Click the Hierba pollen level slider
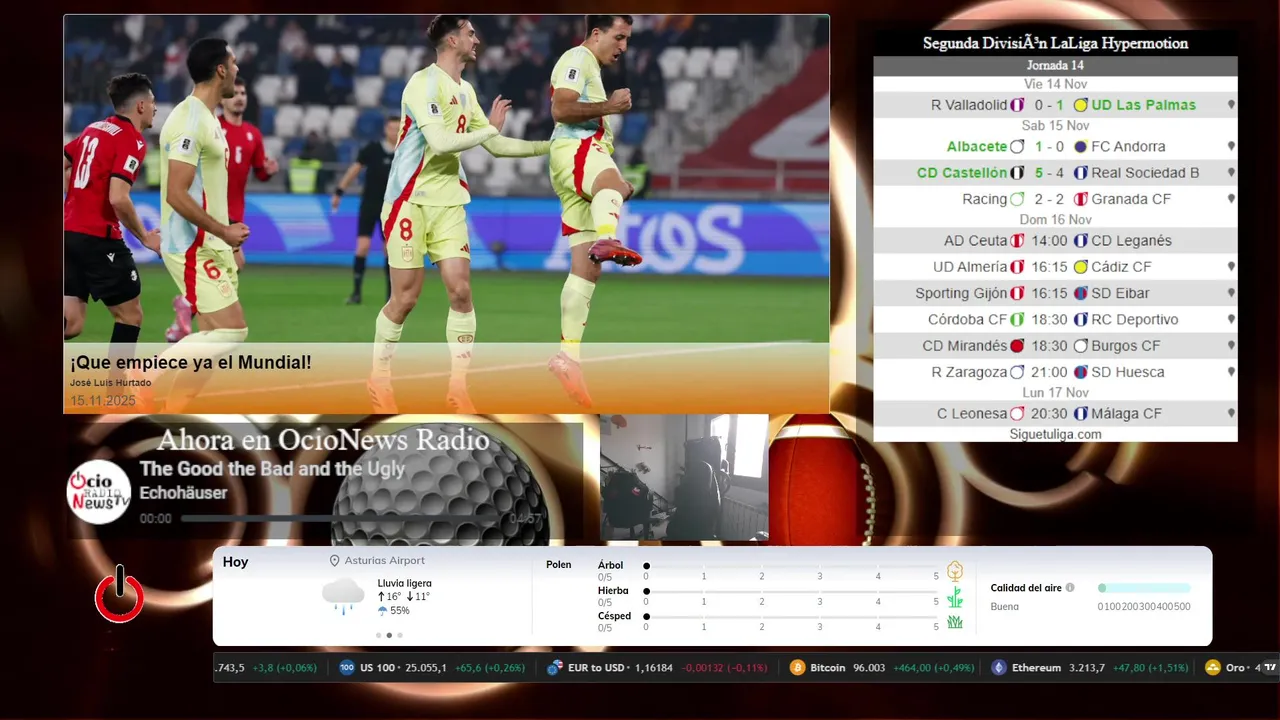This screenshot has width=1280, height=720. pos(791,591)
